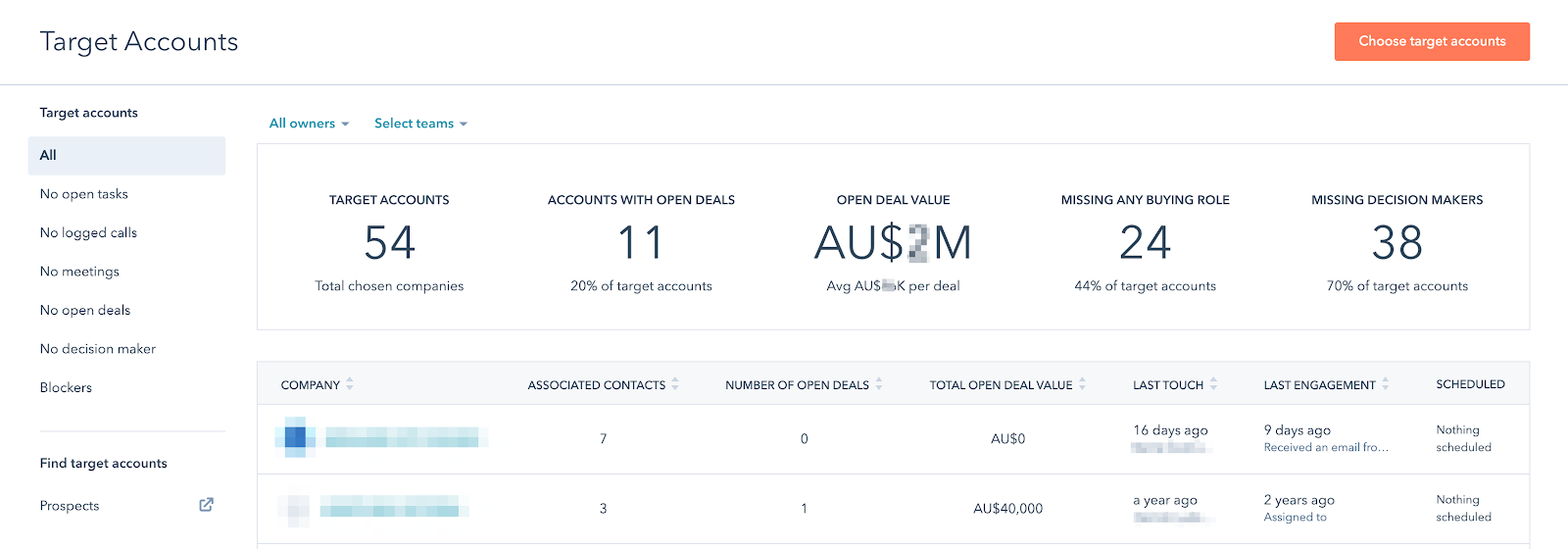Sort by Associated Contacts column arrows

pyautogui.click(x=675, y=384)
